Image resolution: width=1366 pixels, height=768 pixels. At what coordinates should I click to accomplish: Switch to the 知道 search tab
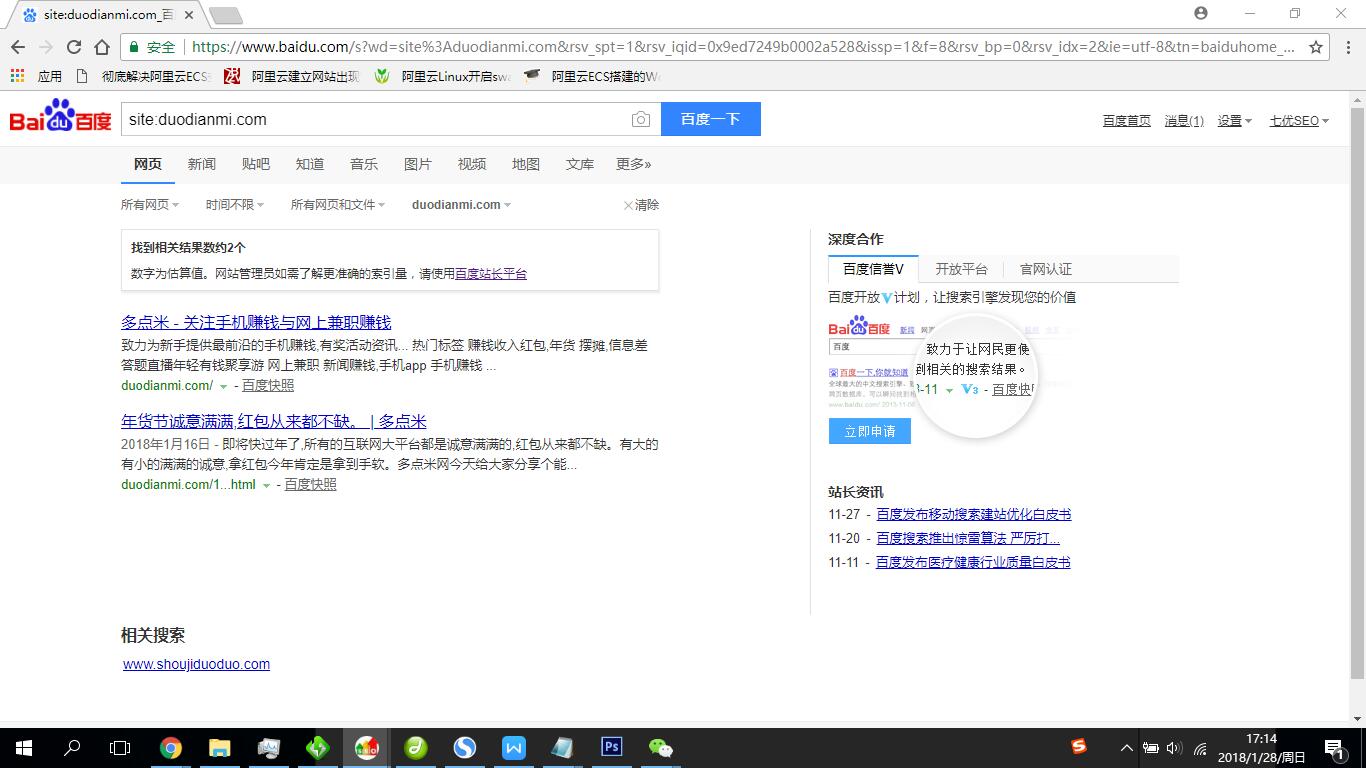click(x=310, y=164)
